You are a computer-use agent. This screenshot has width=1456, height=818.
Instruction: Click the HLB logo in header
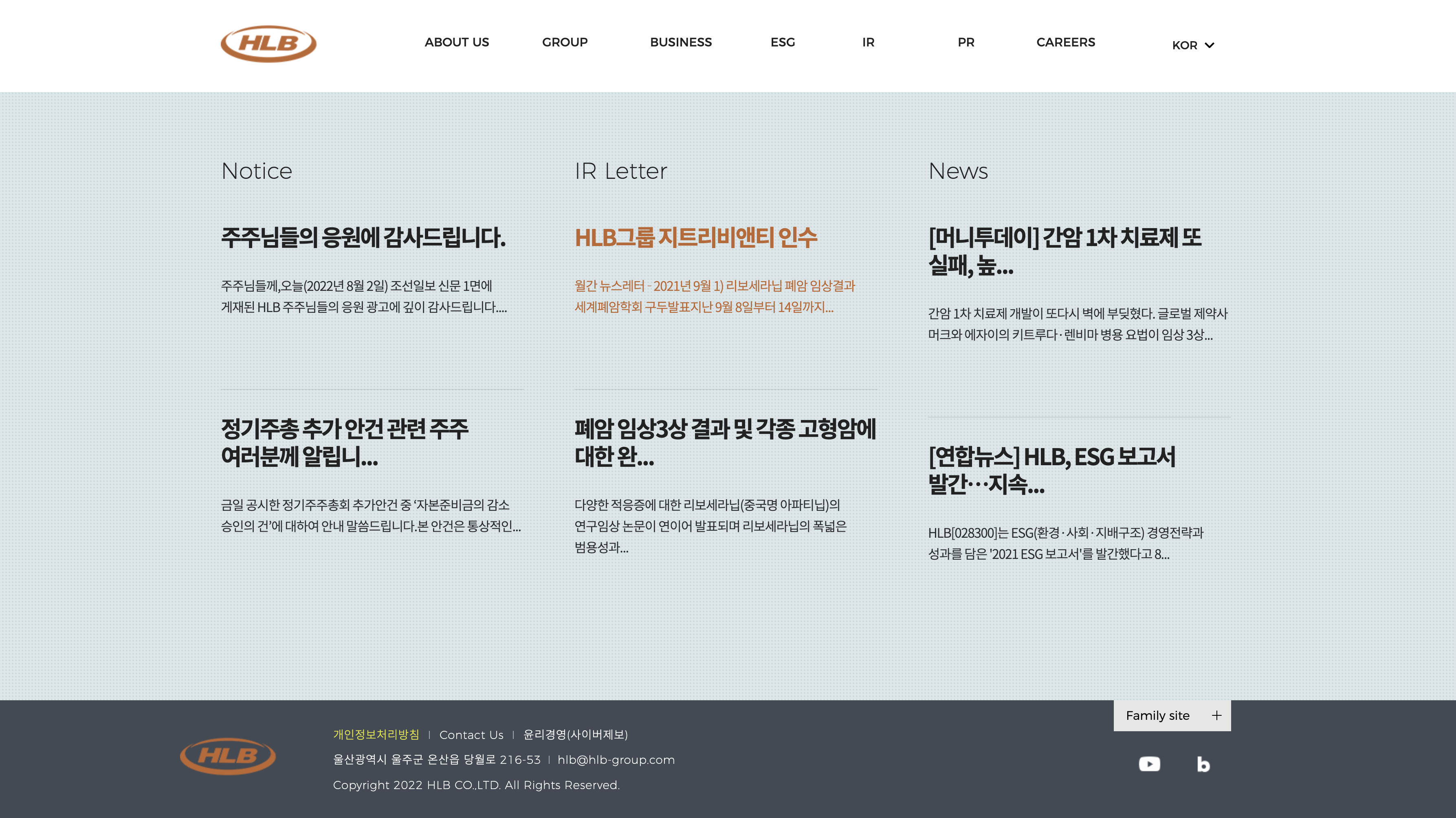[x=268, y=44]
